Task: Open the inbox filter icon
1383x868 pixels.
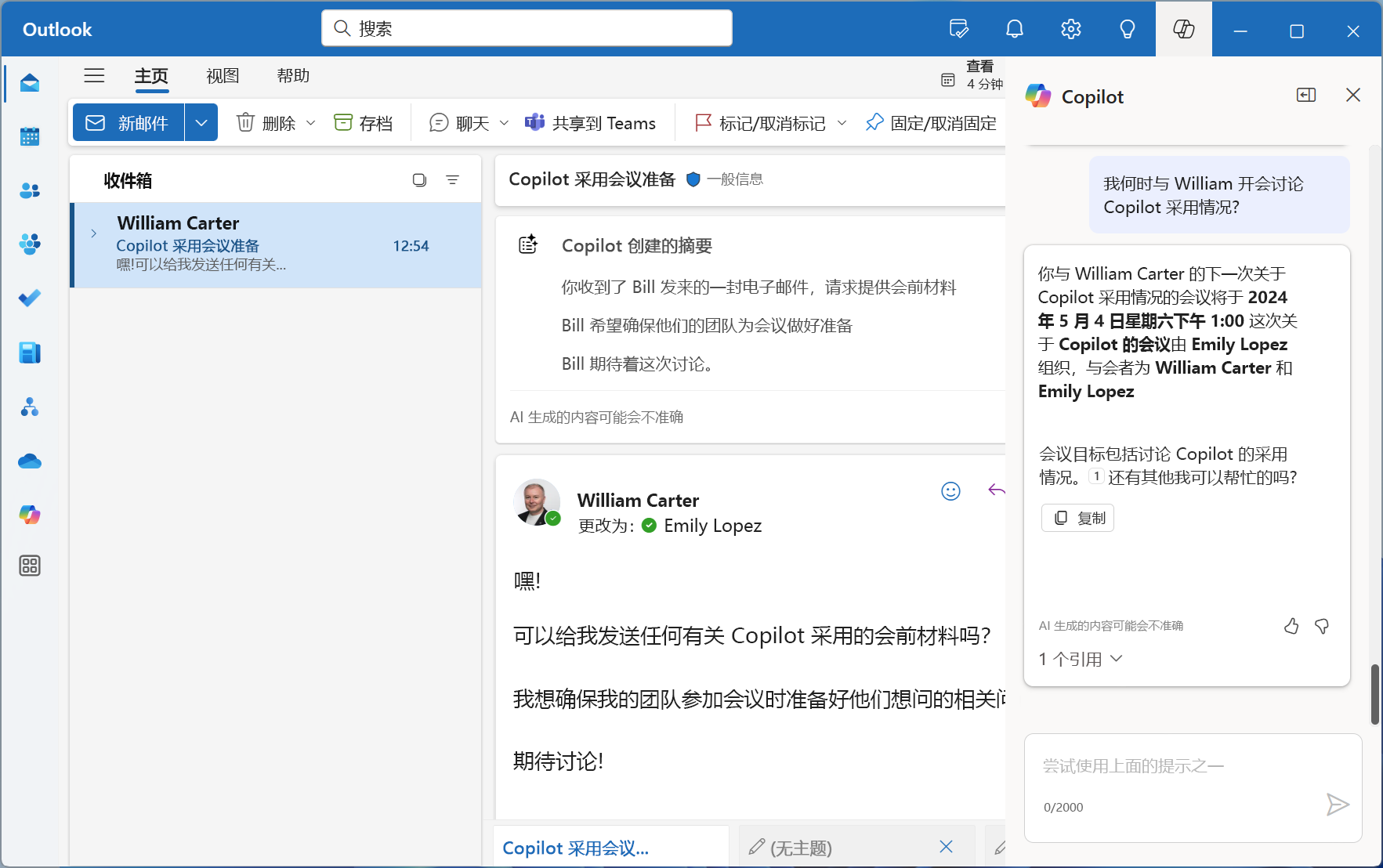Action: 452,179
